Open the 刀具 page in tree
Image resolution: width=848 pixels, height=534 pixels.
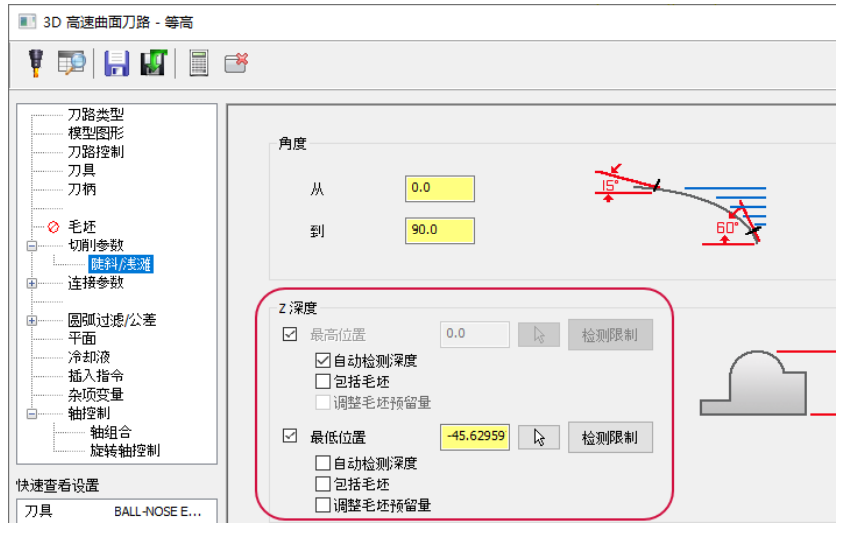coord(82,170)
